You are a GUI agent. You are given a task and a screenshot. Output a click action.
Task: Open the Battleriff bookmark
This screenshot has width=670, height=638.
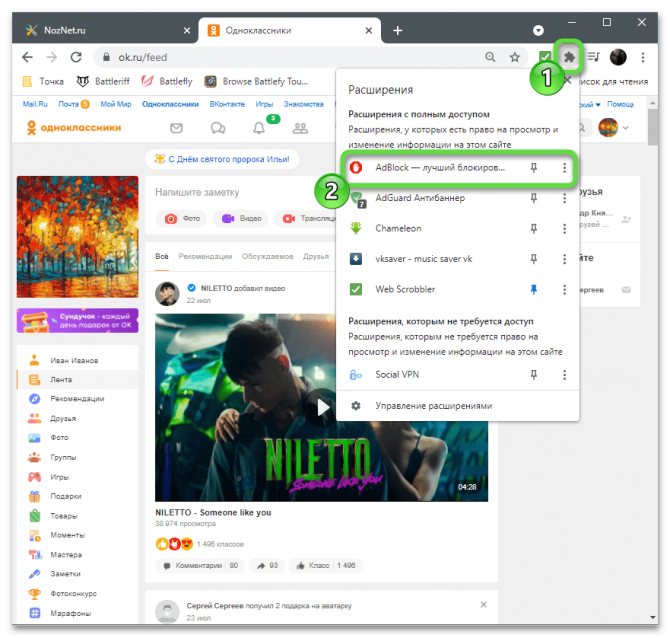click(x=103, y=81)
